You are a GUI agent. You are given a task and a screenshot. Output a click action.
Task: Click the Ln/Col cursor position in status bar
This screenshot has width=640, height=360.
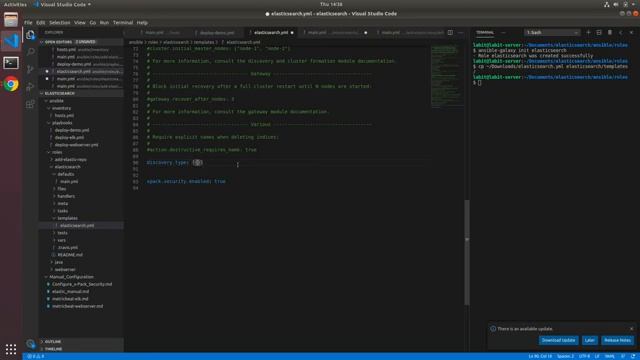click(540, 356)
